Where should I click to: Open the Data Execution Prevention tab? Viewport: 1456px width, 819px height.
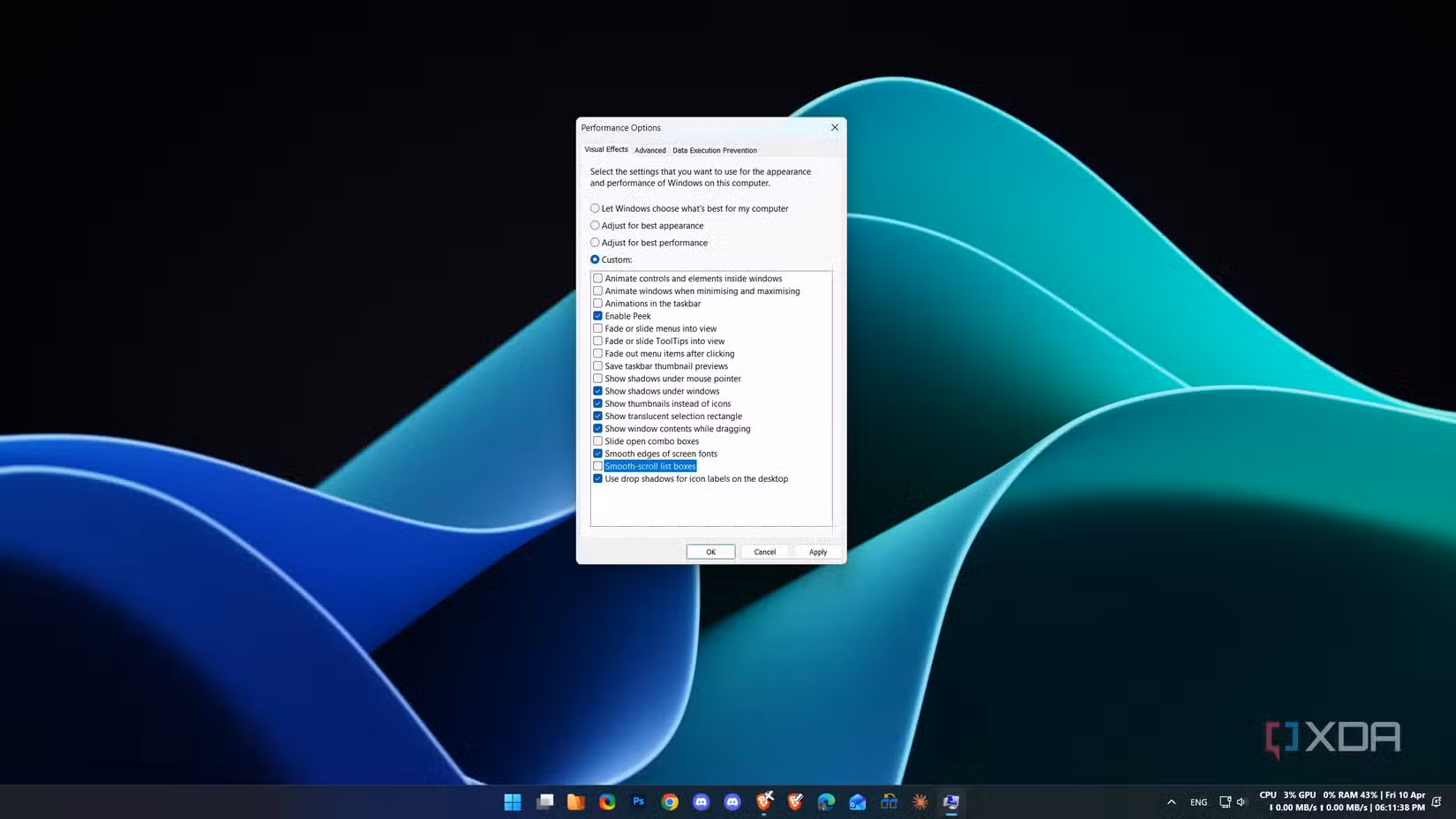(715, 150)
